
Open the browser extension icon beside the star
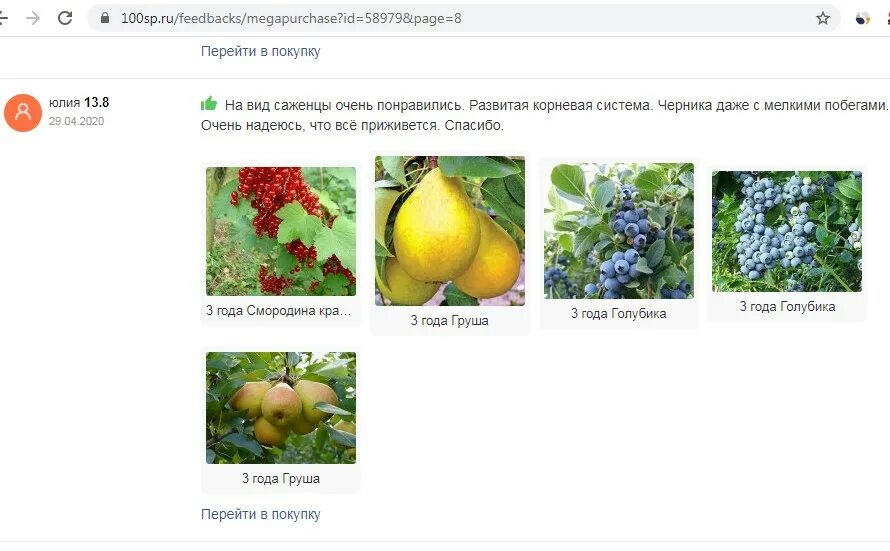[x=862, y=18]
